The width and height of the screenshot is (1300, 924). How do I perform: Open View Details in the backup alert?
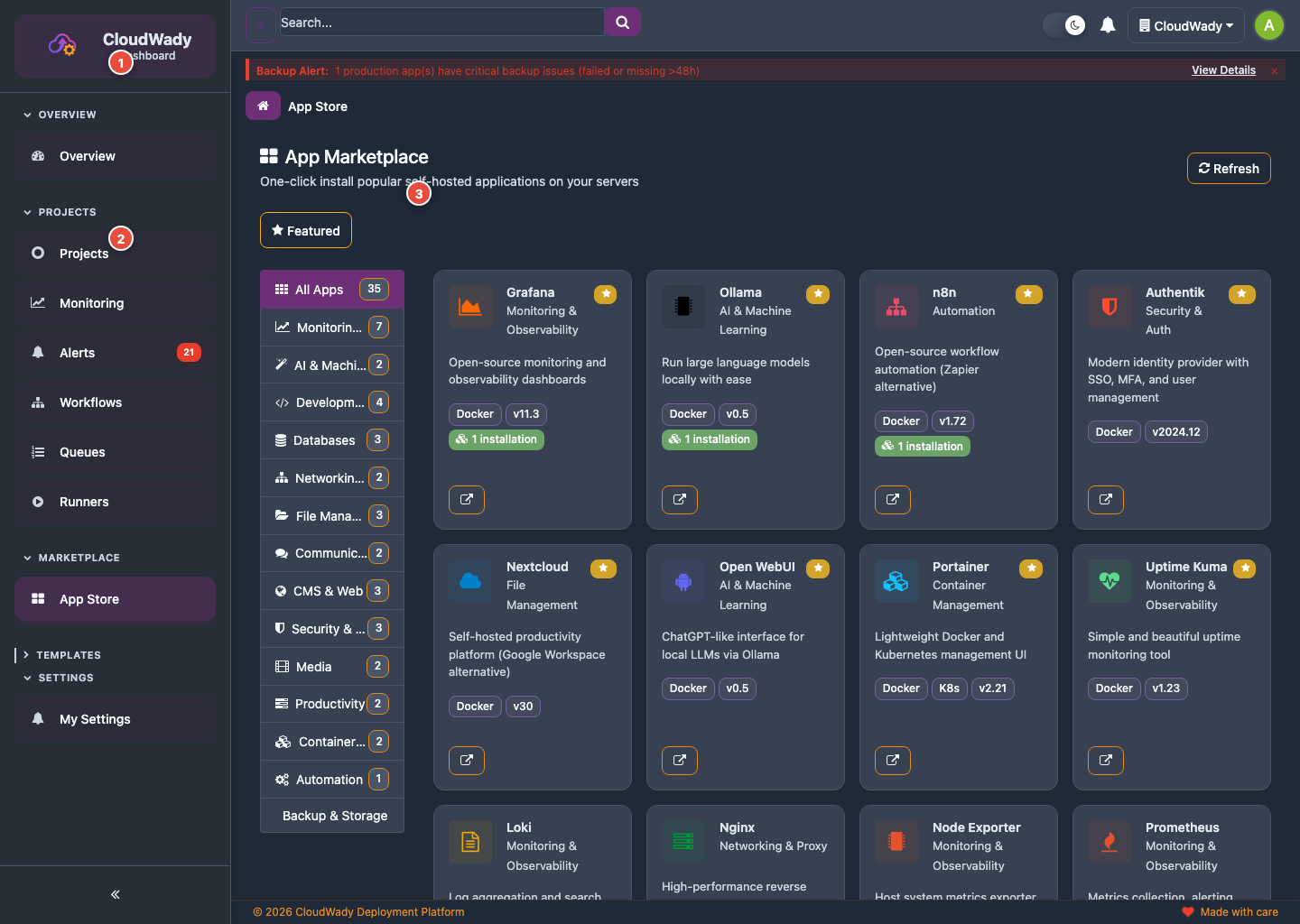click(1223, 69)
